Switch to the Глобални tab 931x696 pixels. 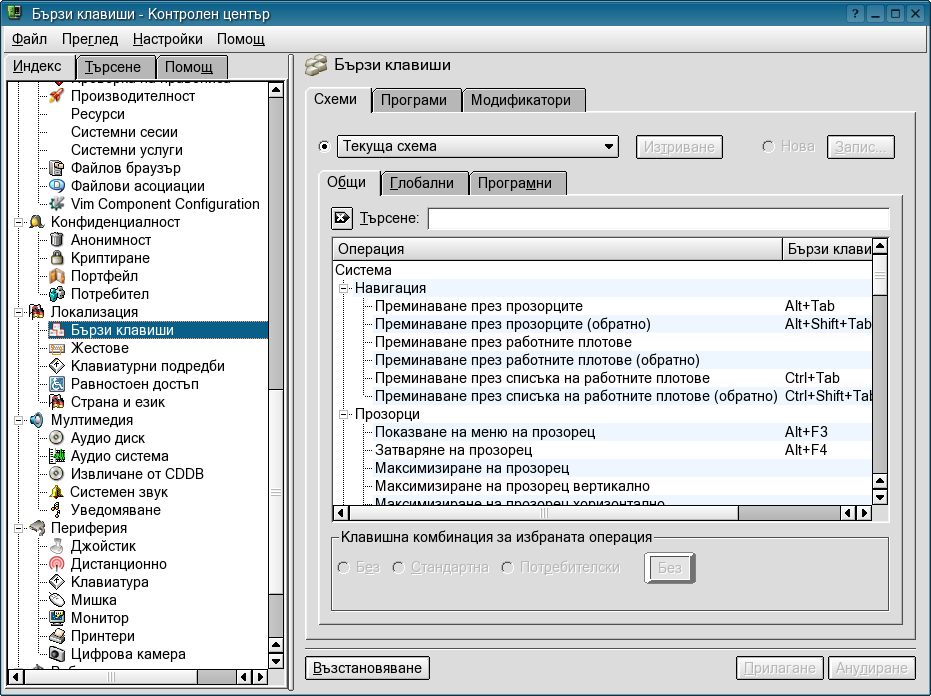point(423,183)
